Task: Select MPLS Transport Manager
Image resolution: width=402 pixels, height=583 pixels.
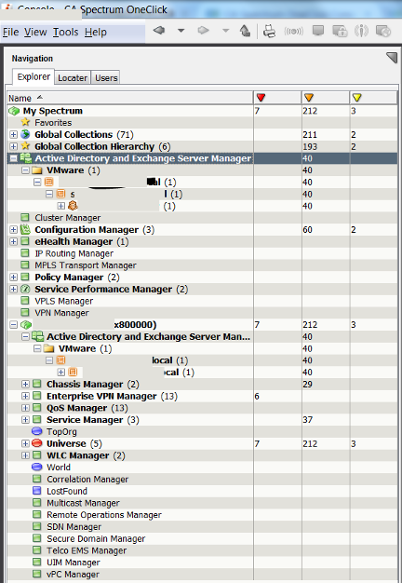Action: click(x=85, y=265)
